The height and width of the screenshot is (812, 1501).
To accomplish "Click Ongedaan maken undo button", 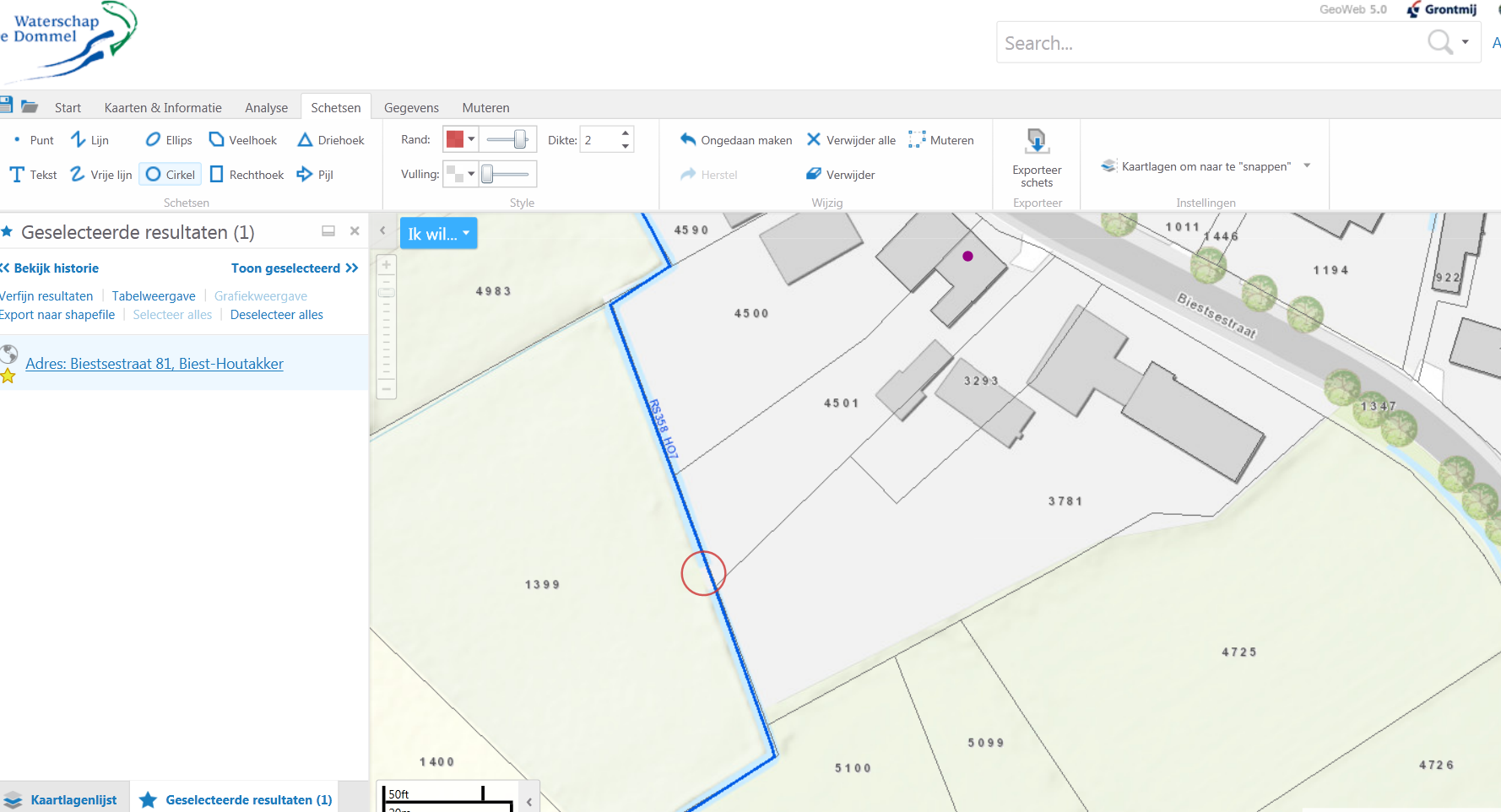I will (736, 140).
